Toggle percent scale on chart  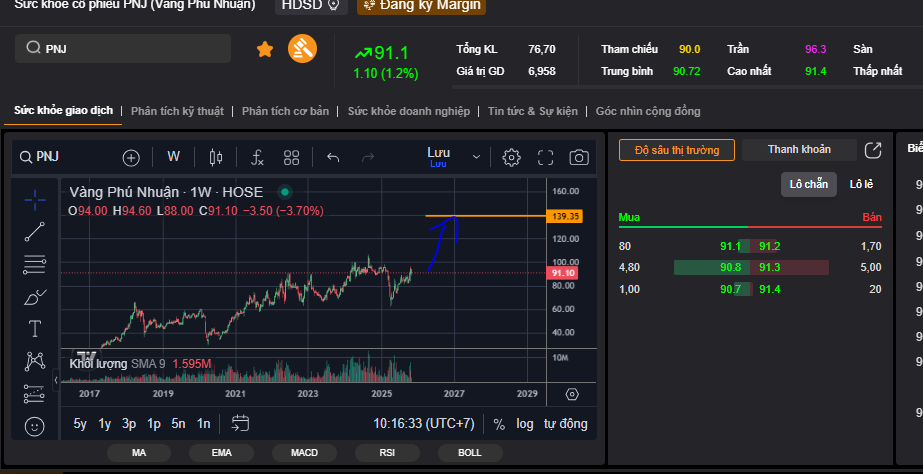click(499, 424)
